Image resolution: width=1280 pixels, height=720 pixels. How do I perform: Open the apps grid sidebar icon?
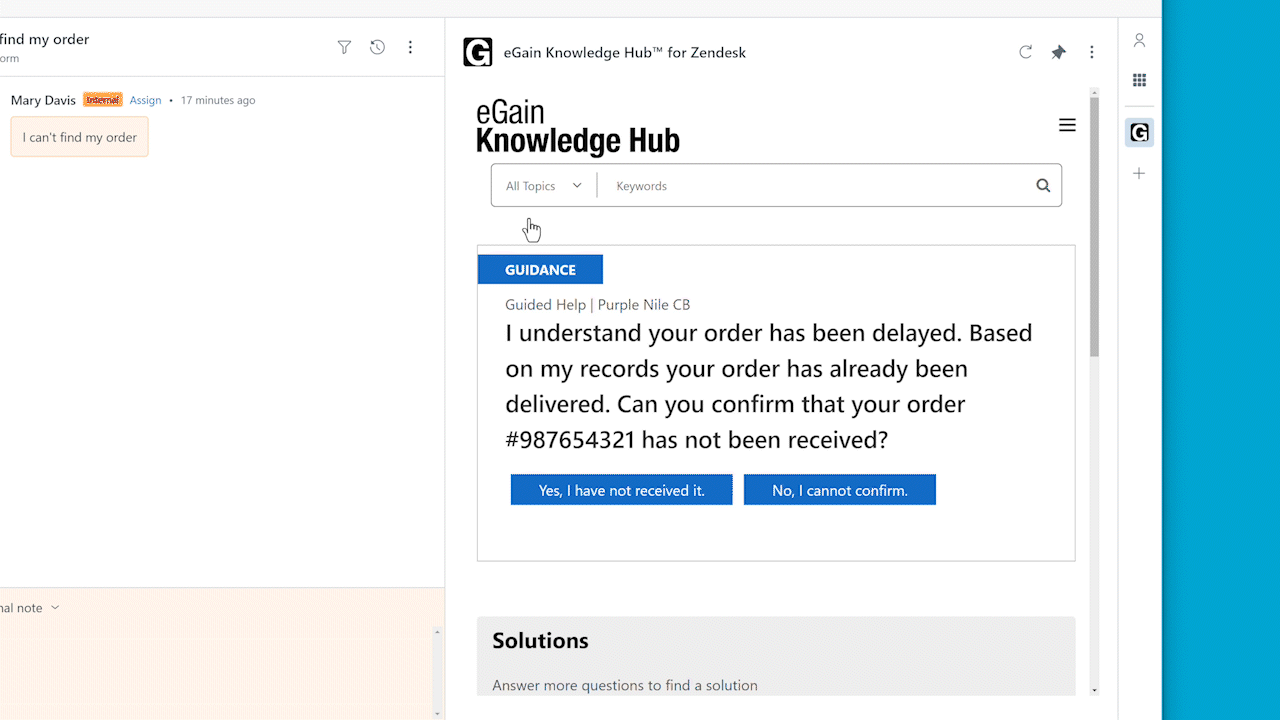(1139, 80)
